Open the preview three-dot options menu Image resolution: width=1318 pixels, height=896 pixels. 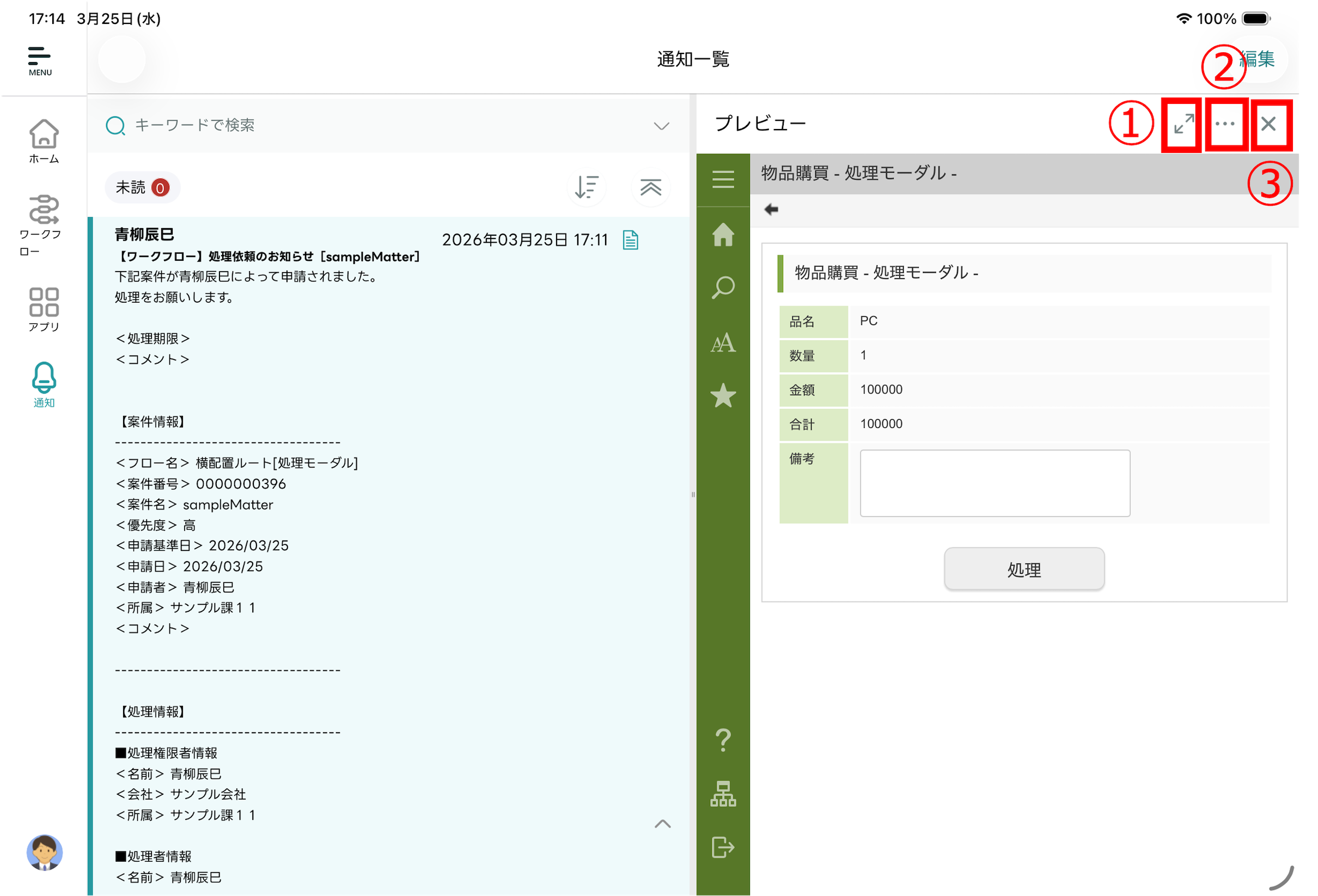tap(1225, 125)
